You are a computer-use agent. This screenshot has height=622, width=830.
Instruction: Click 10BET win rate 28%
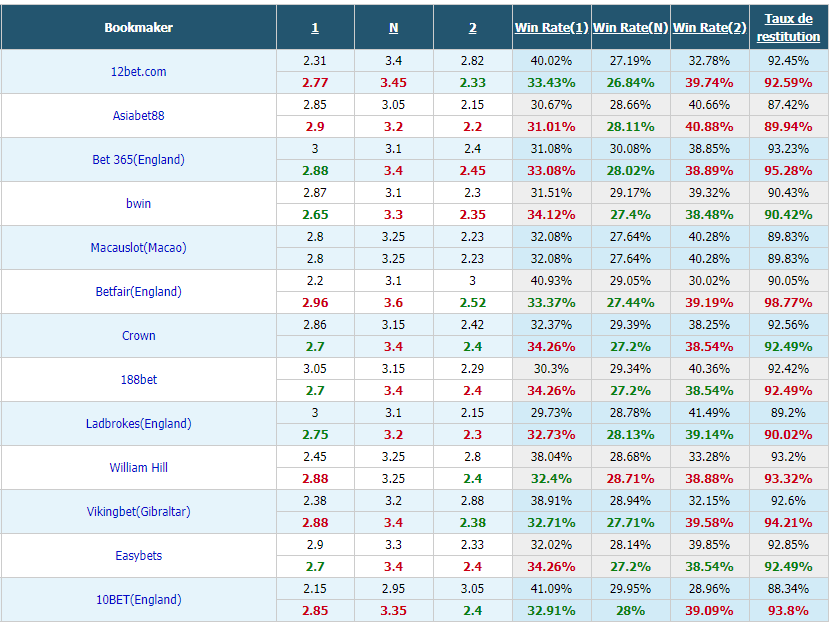[x=630, y=610]
